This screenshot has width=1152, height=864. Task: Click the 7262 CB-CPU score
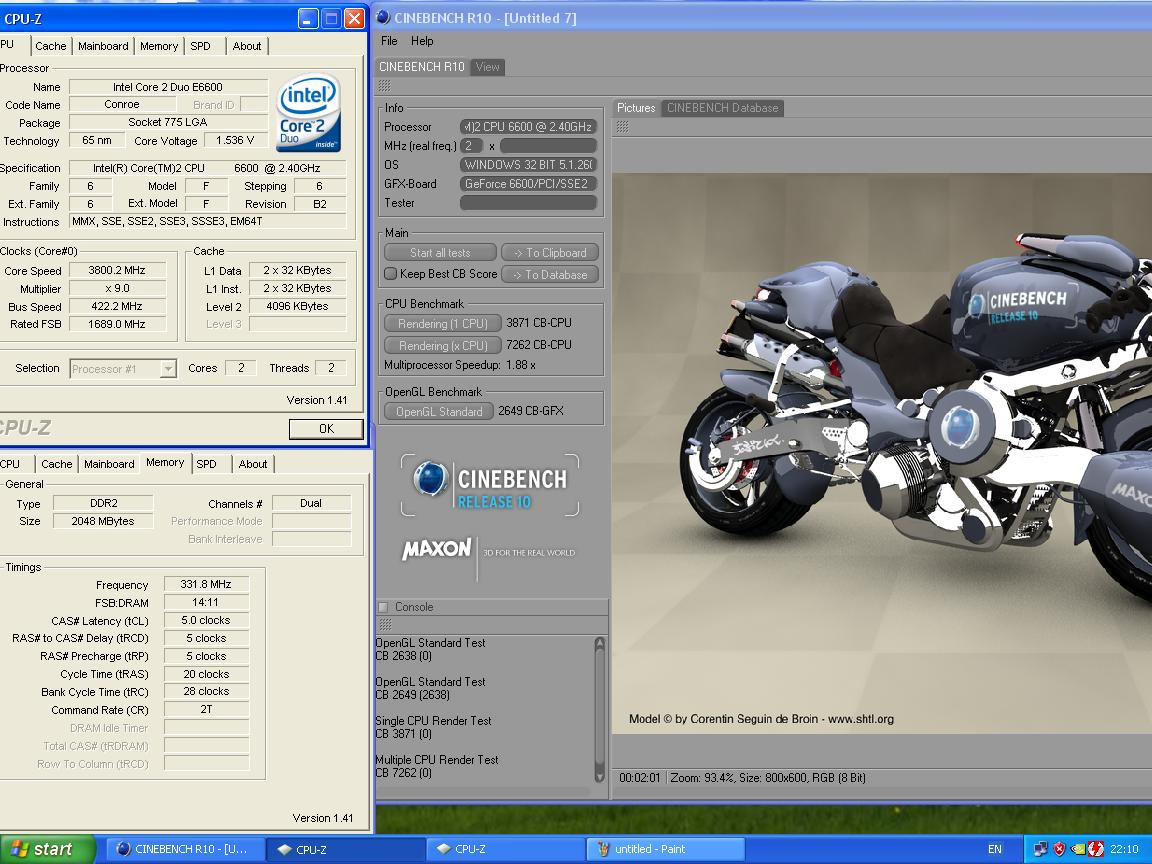[x=539, y=345]
